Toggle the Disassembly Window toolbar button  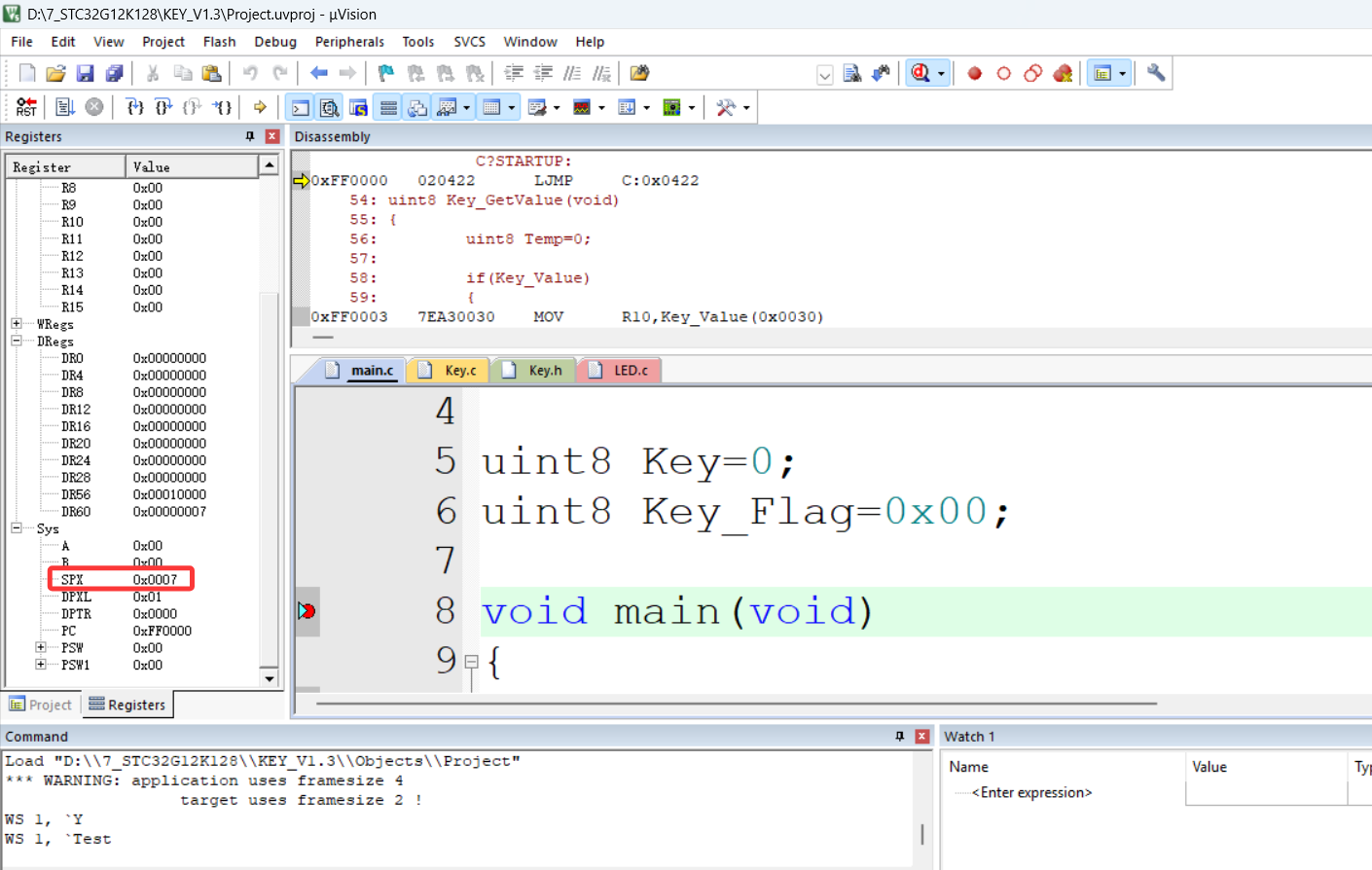pyautogui.click(x=330, y=107)
